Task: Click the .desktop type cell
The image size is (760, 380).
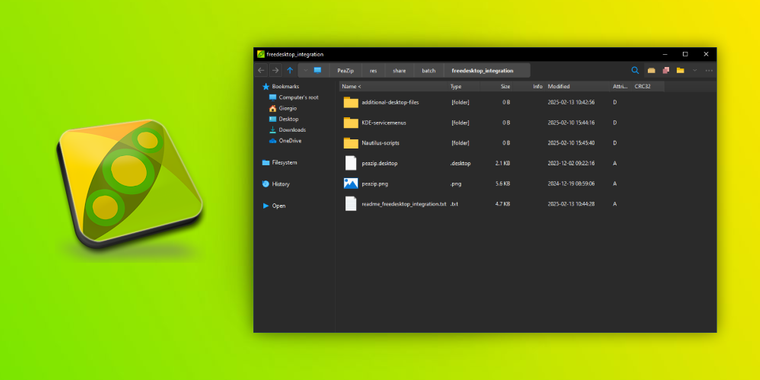Action: [460, 163]
